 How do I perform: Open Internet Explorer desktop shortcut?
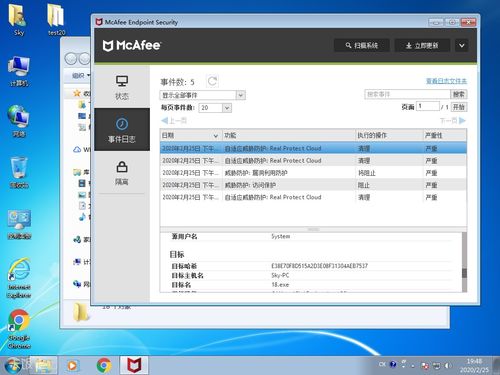click(x=19, y=278)
